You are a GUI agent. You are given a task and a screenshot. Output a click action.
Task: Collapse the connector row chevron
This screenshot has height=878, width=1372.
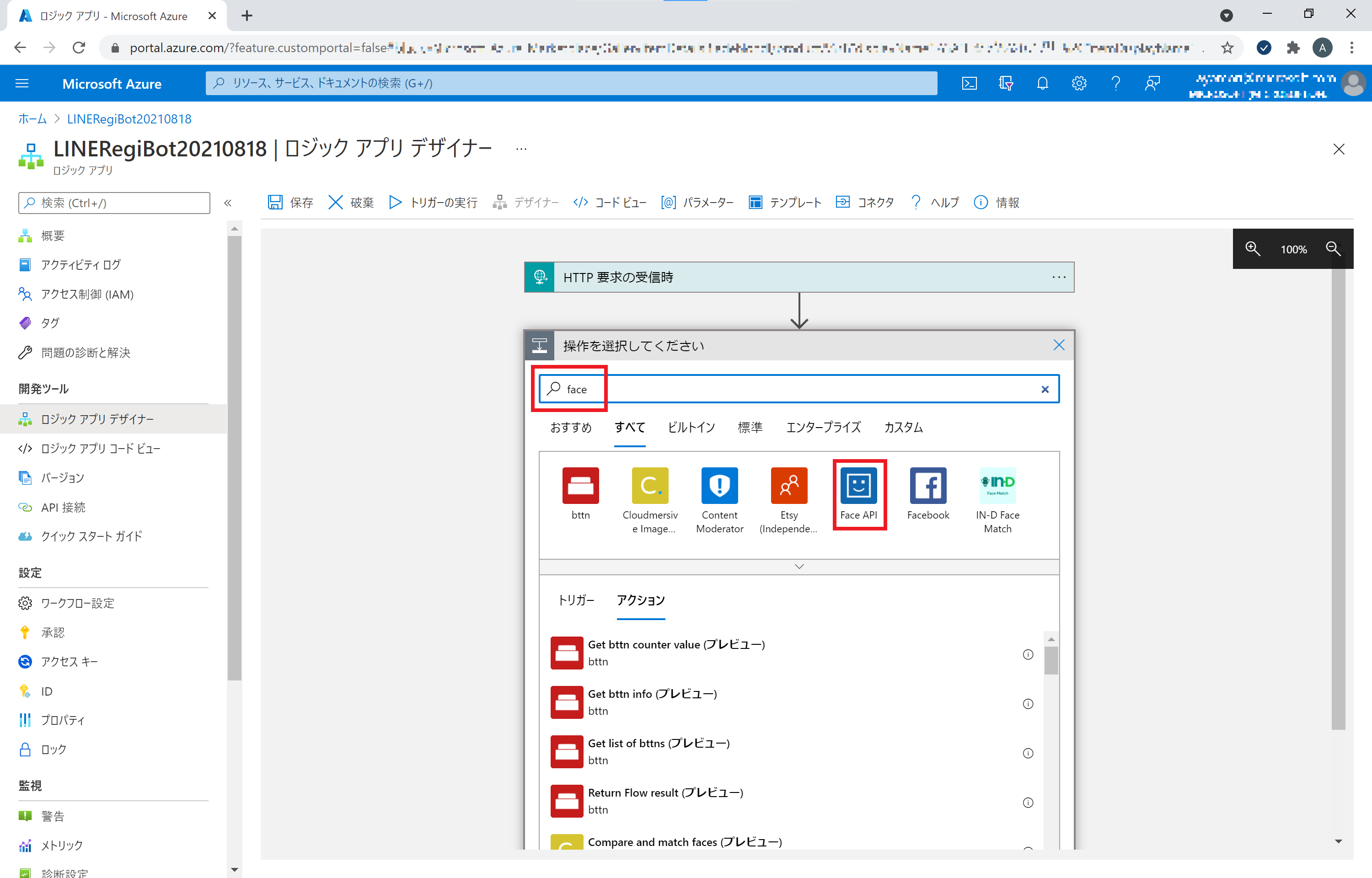click(x=799, y=566)
